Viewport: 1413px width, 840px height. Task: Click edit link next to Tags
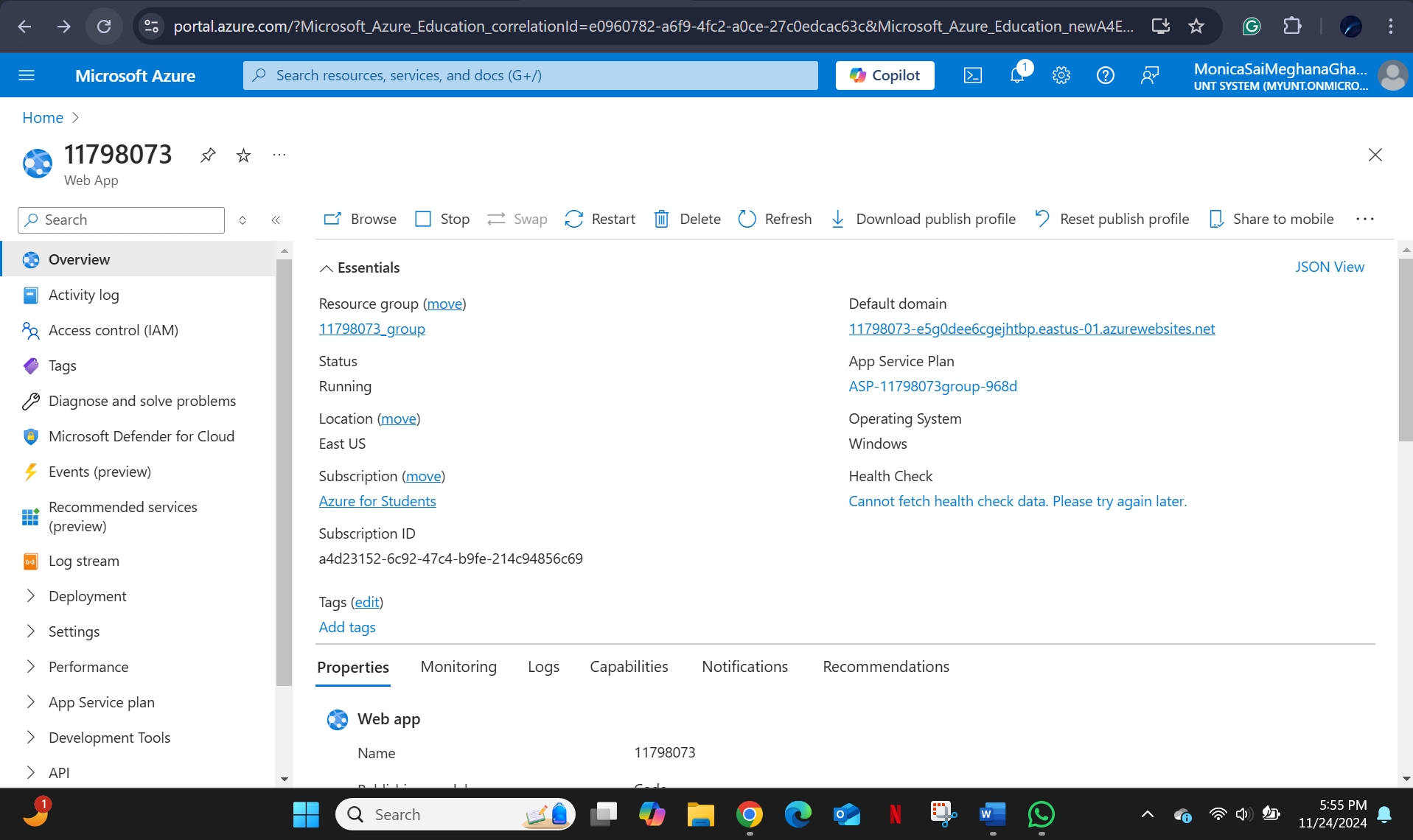[x=367, y=602]
